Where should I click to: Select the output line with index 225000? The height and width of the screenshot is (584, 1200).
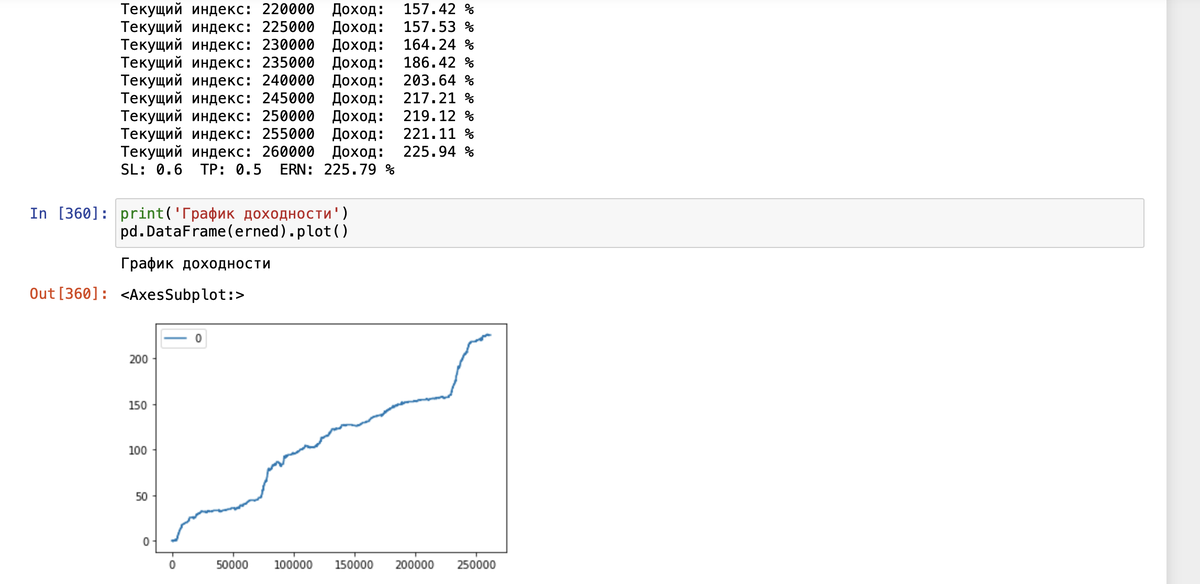297,27
